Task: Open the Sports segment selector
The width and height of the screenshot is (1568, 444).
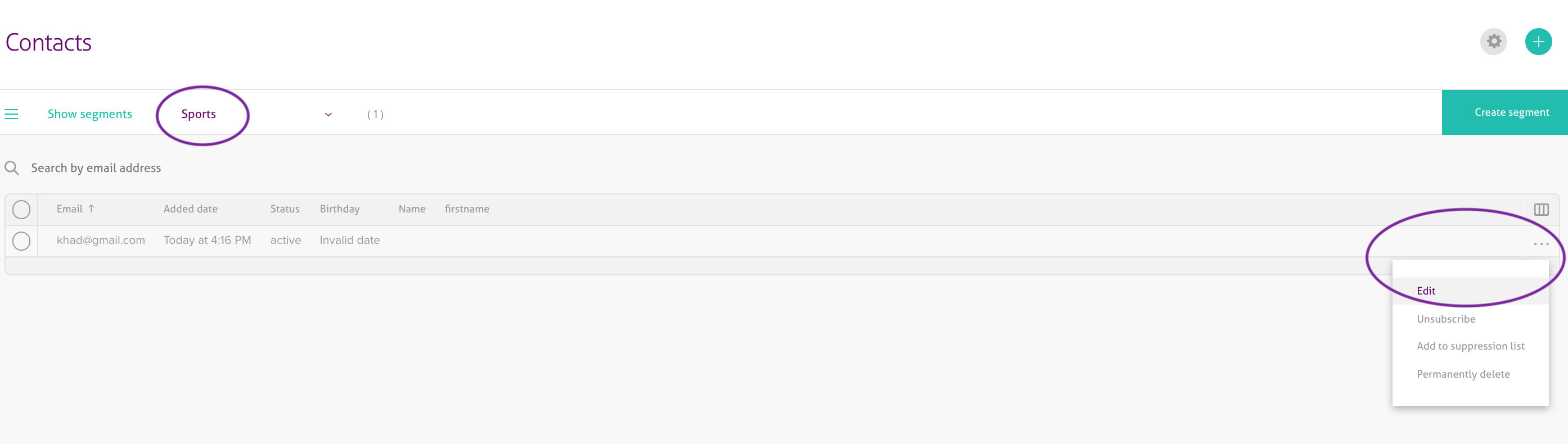Action: coord(199,114)
